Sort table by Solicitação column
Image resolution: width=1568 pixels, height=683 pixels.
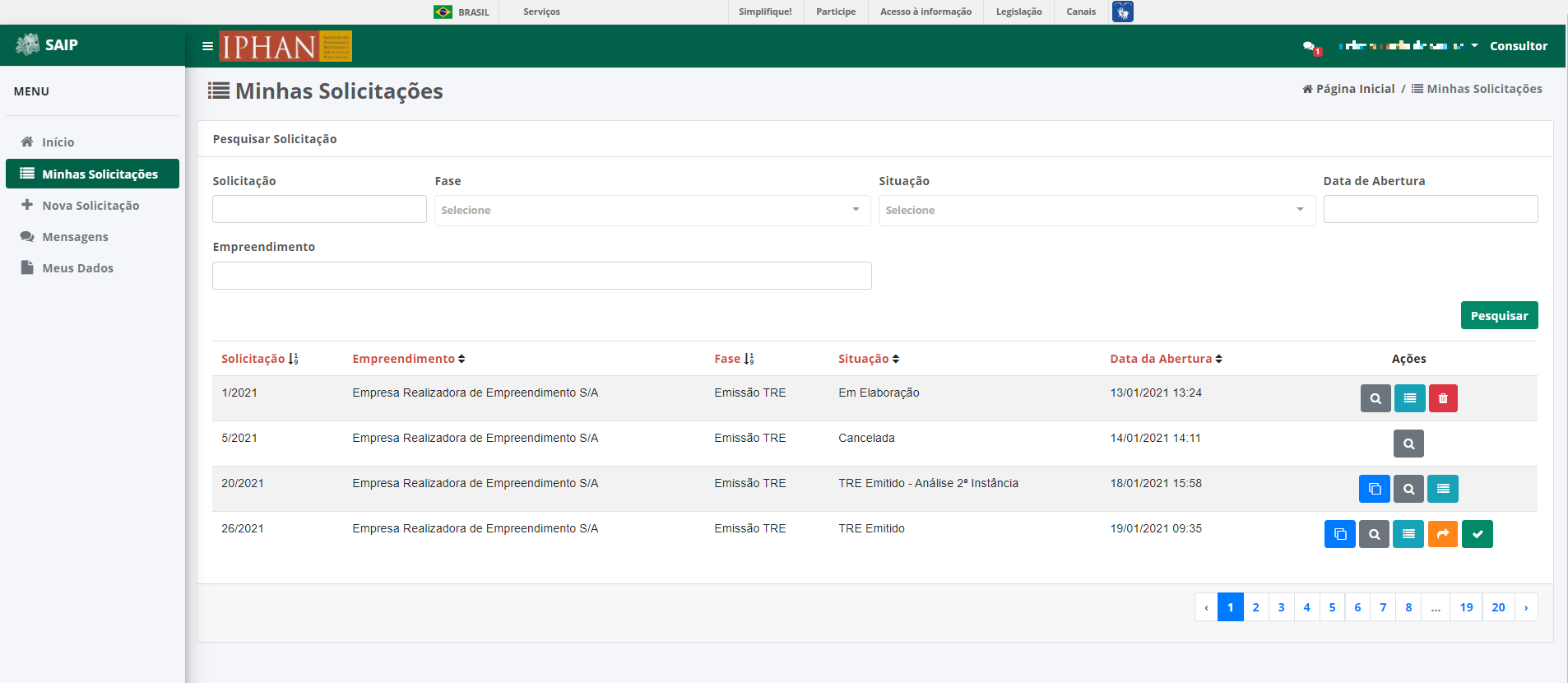pos(260,359)
